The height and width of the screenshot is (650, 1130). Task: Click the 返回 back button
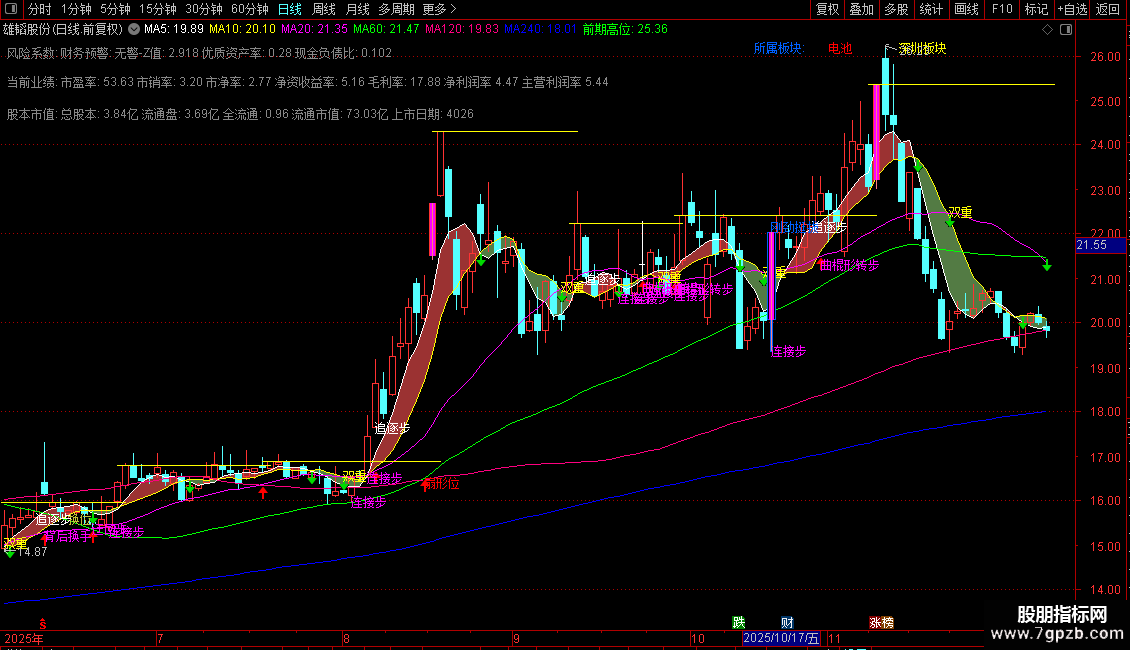pos(1108,9)
